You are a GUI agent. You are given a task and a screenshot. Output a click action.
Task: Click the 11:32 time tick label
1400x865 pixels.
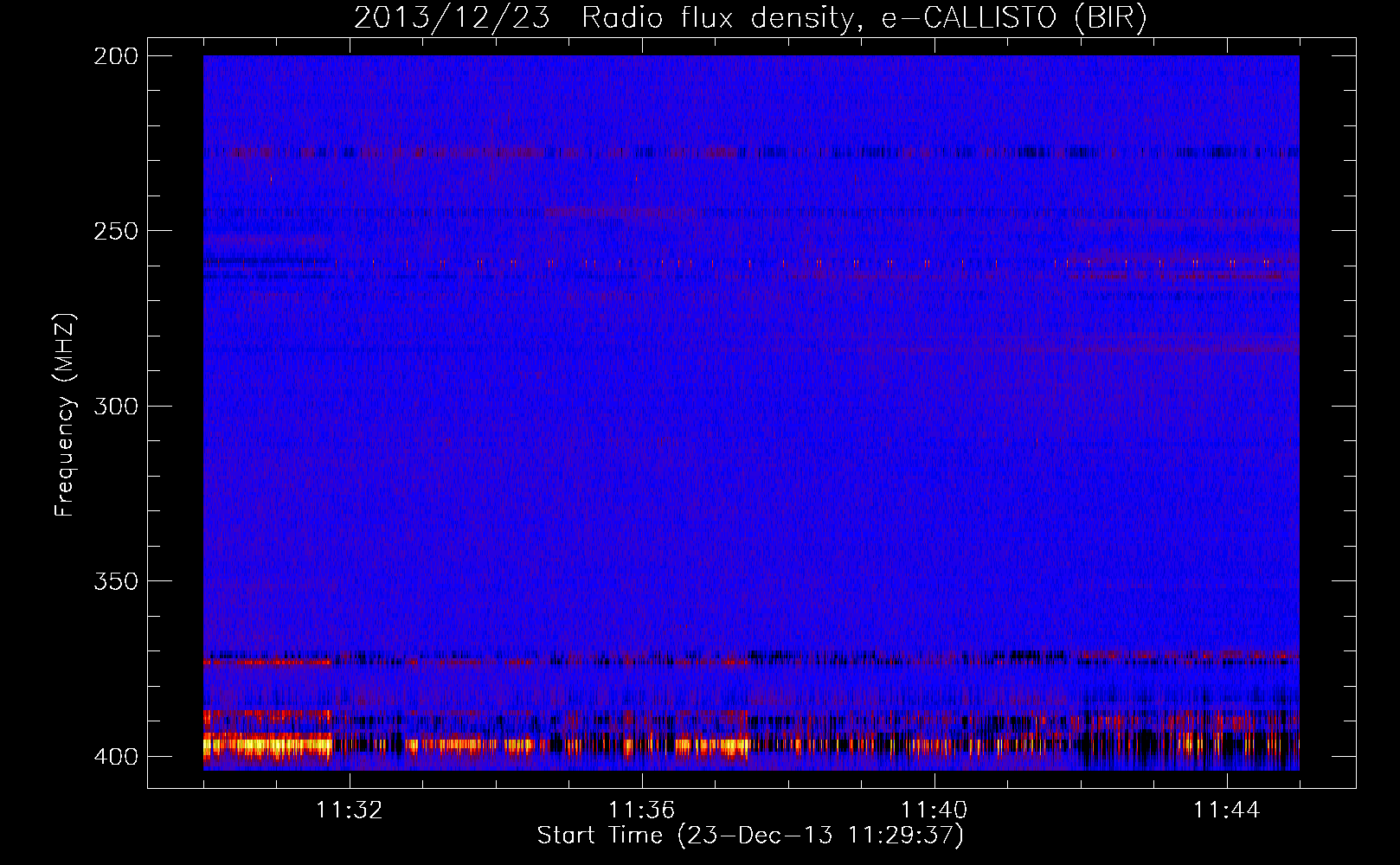[x=349, y=811]
